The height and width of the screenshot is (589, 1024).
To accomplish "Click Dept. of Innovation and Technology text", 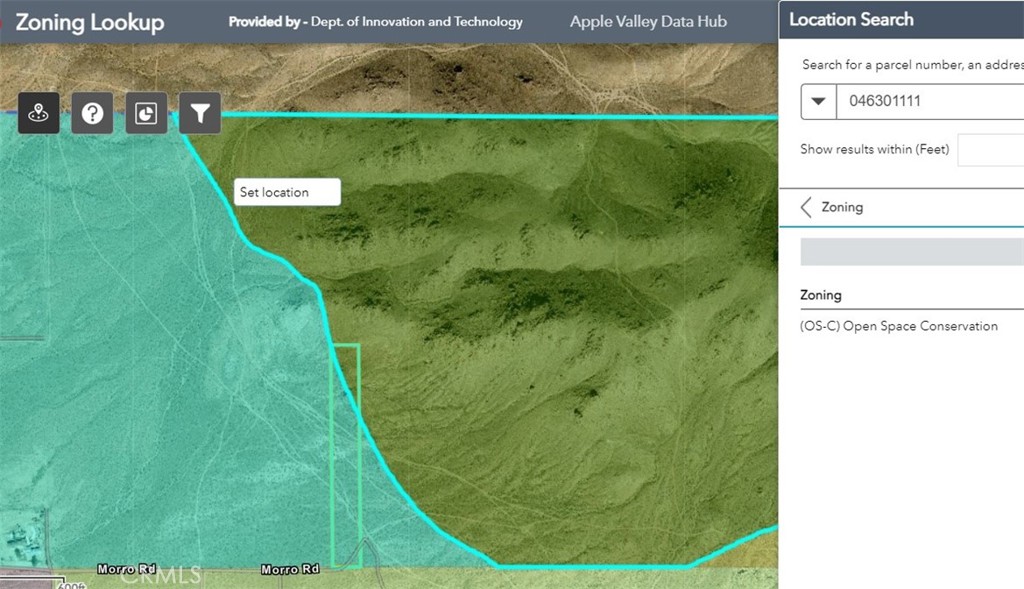I will pos(417,22).
